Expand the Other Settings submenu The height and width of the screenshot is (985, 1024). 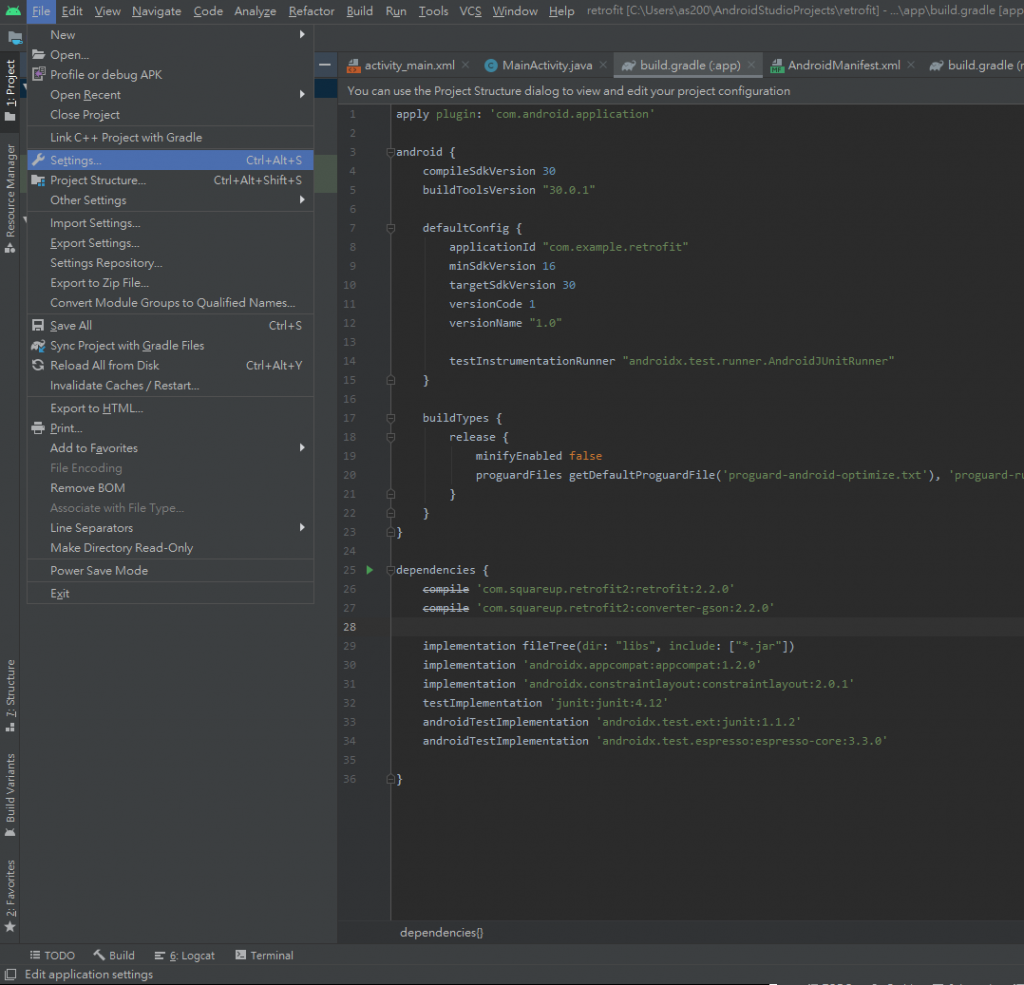point(170,200)
